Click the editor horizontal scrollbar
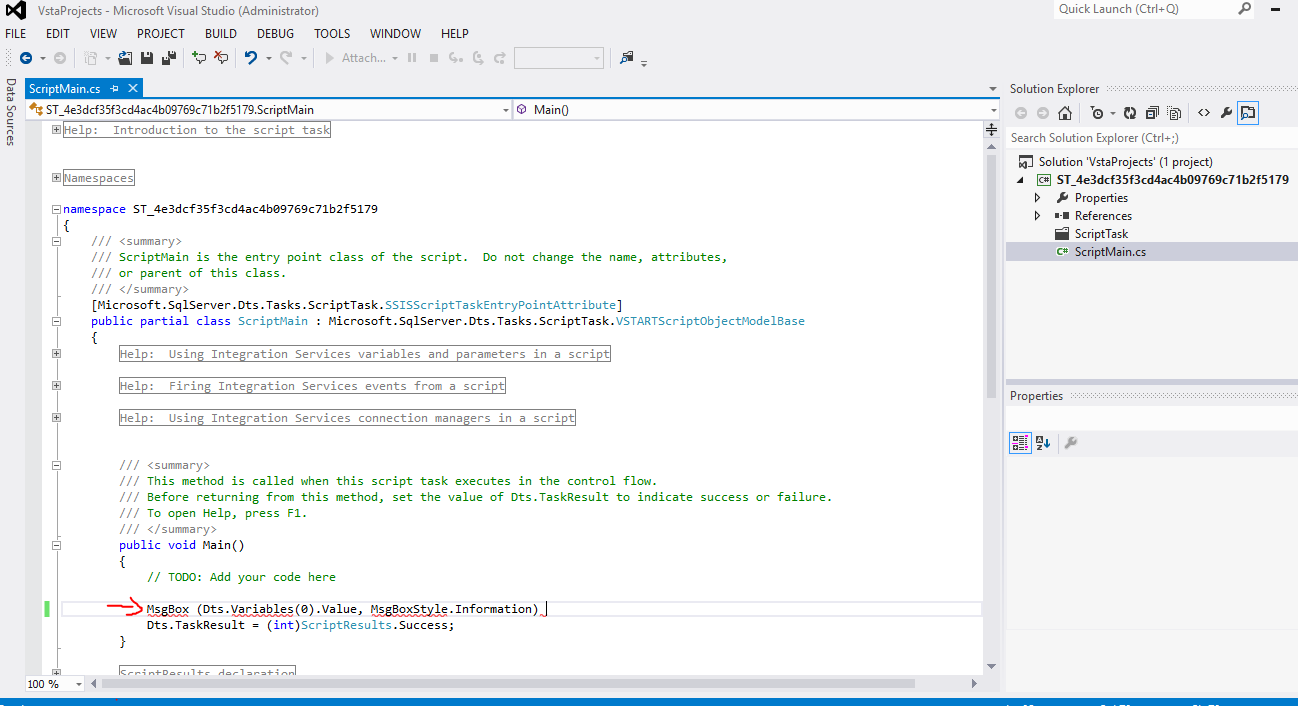 tap(500, 684)
